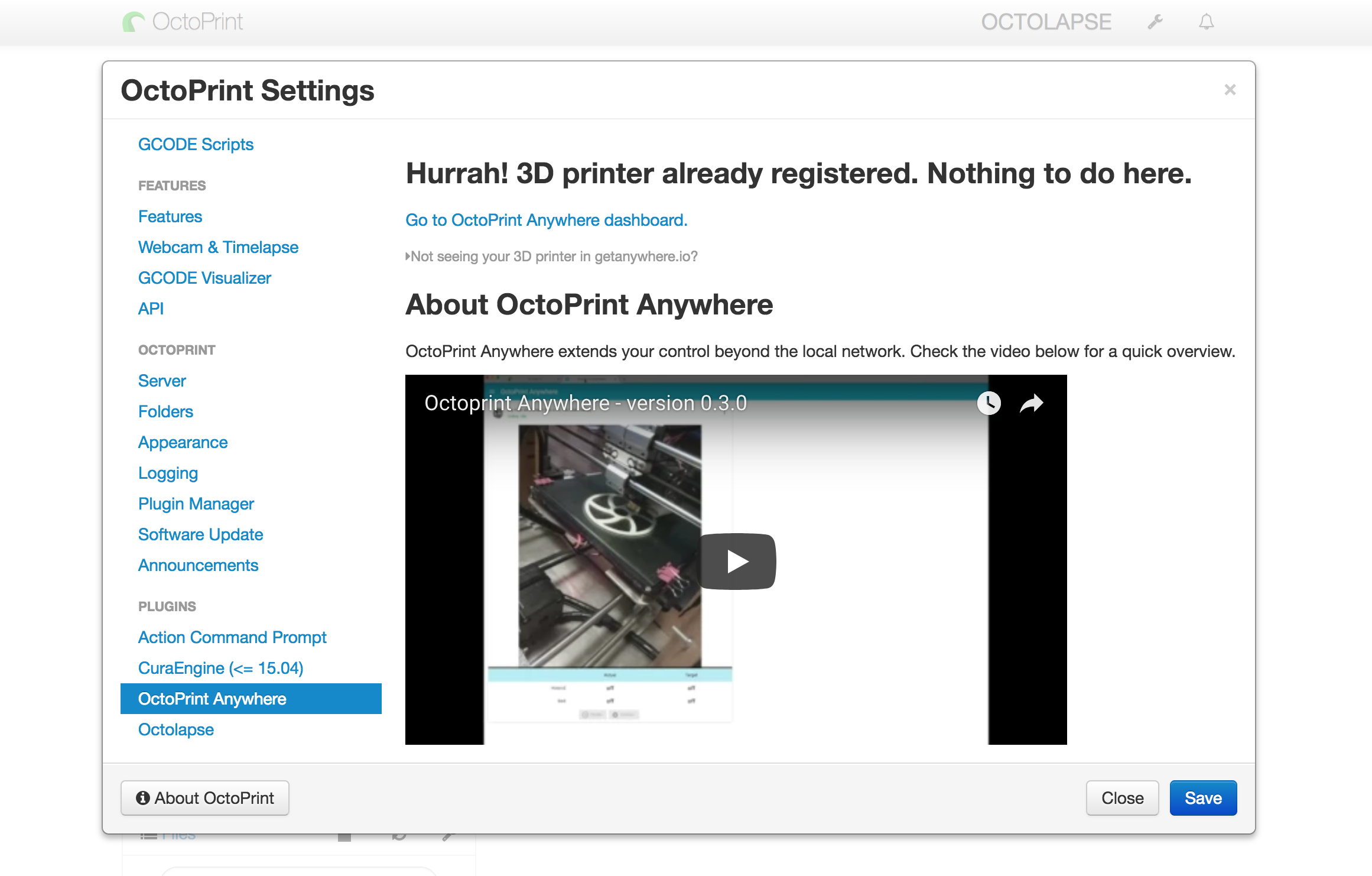The height and width of the screenshot is (876, 1372).
Task: Select Action Command Prompt plugin settings
Action: pyautogui.click(x=232, y=637)
